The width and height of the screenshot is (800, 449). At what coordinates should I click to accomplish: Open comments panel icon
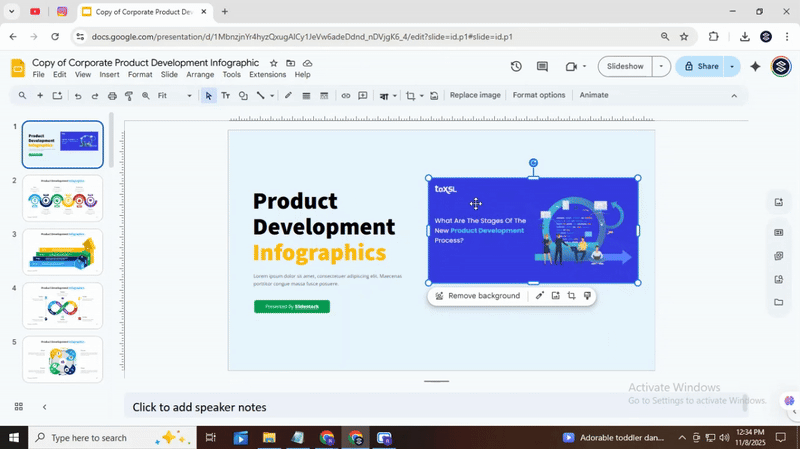(x=542, y=67)
